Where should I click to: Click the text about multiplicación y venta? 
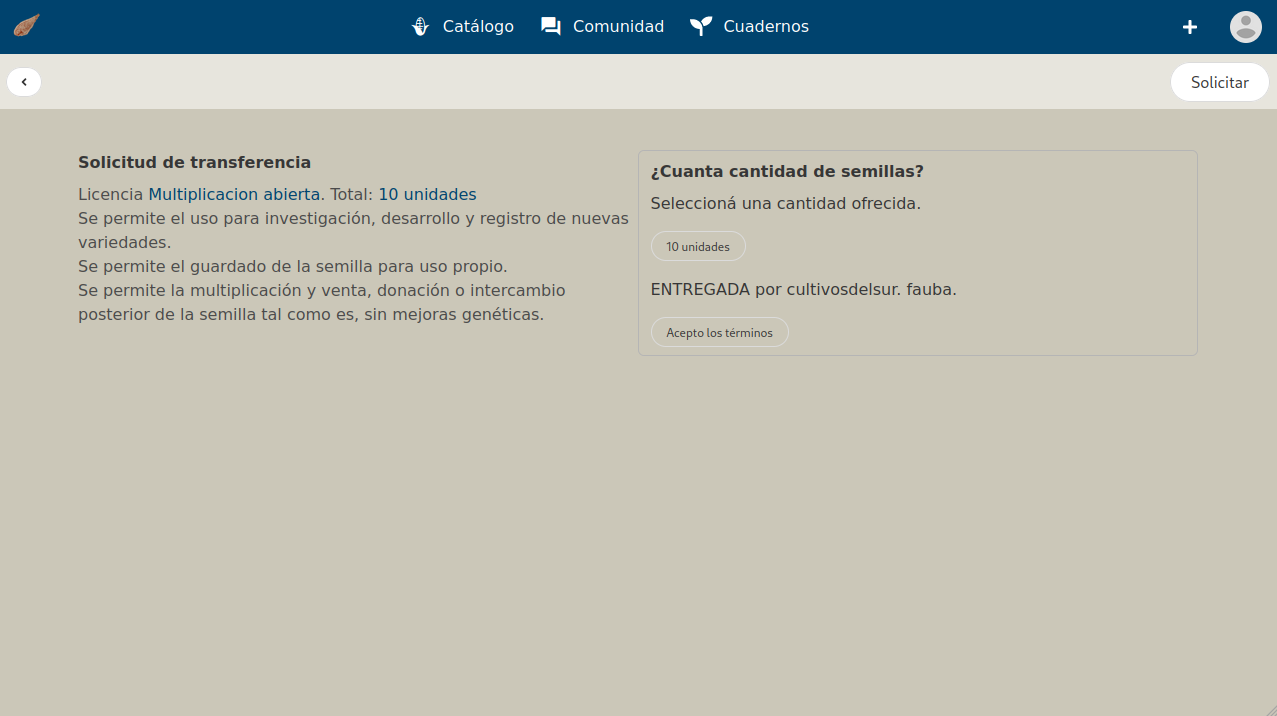[x=322, y=302]
